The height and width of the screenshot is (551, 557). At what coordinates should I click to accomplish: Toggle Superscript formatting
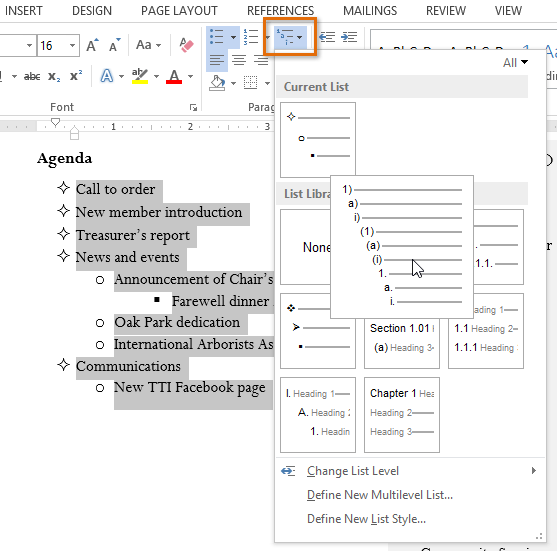click(x=76, y=76)
